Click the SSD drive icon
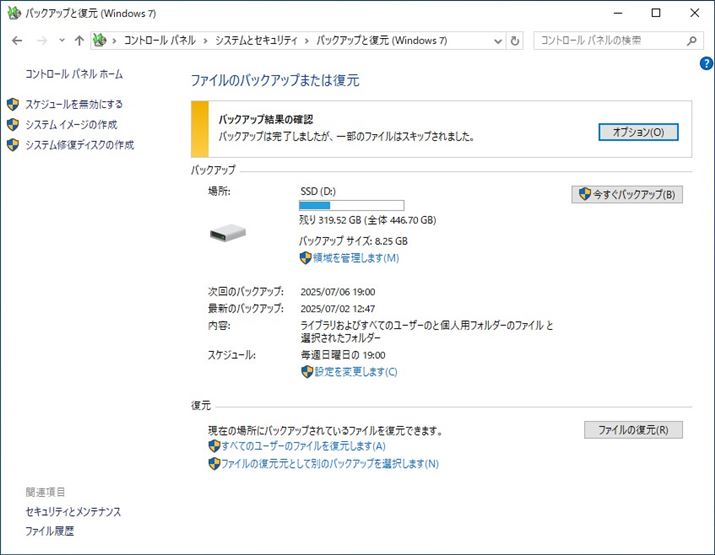 (x=228, y=233)
